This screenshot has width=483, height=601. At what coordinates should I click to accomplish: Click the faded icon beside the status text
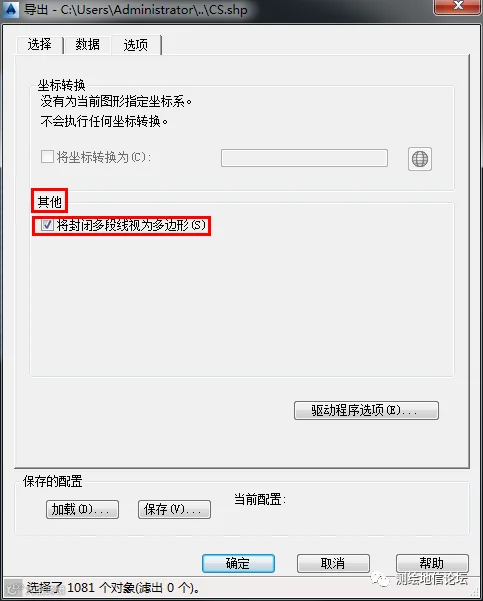point(14,588)
